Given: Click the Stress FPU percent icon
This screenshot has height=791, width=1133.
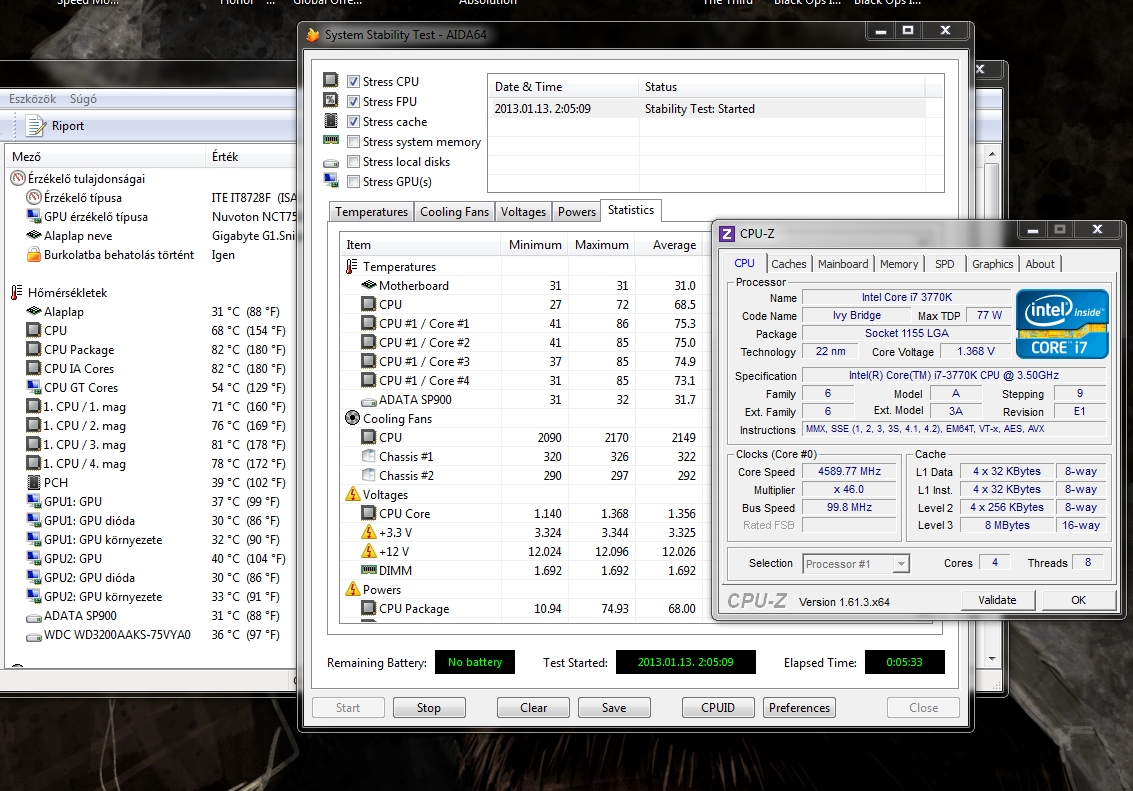Looking at the screenshot, I should click(x=331, y=100).
